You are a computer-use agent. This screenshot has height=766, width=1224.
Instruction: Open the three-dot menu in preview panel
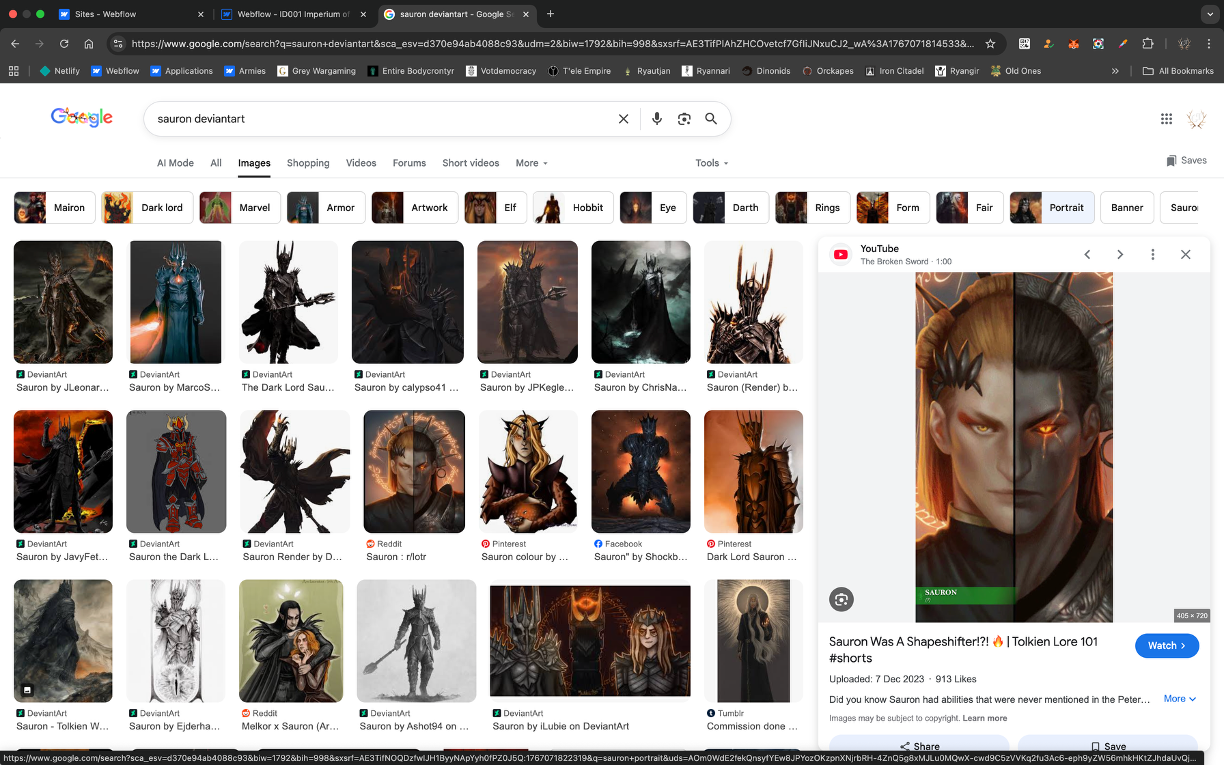[x=1152, y=254]
